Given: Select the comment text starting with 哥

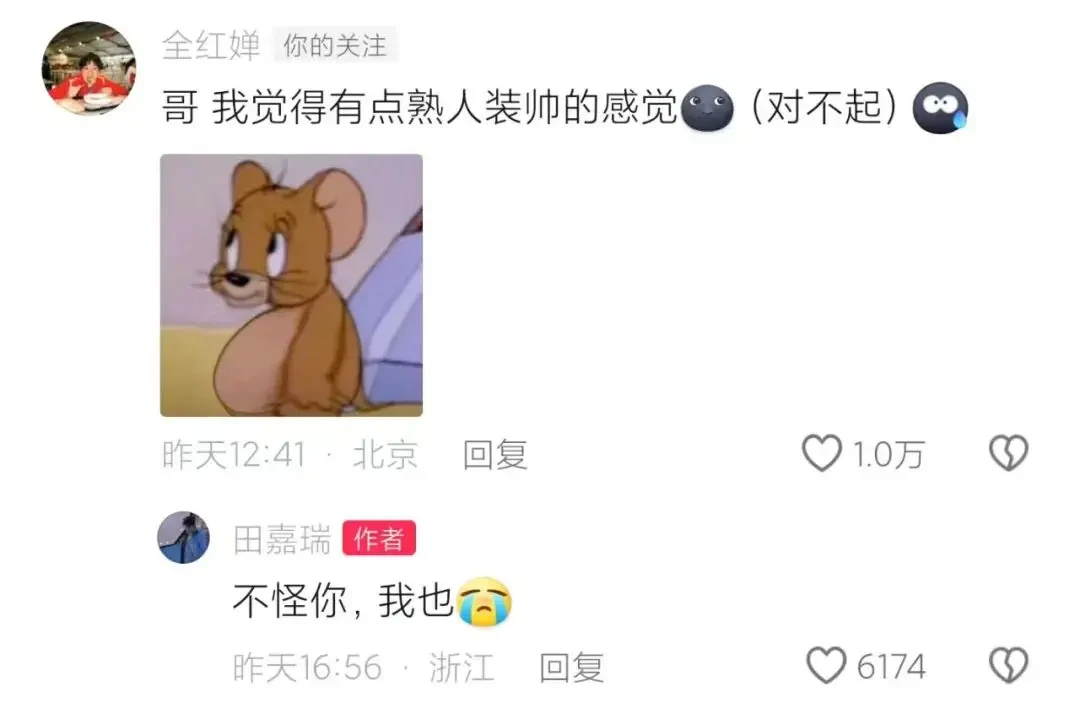Looking at the screenshot, I should [x=565, y=108].
